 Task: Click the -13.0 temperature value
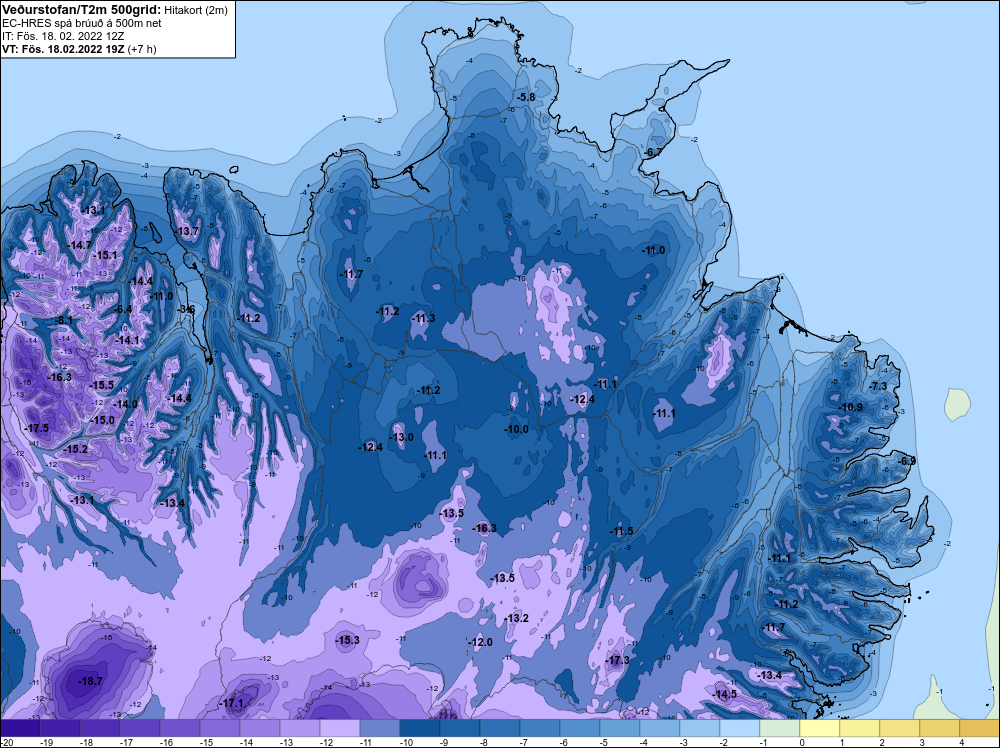coord(401,437)
